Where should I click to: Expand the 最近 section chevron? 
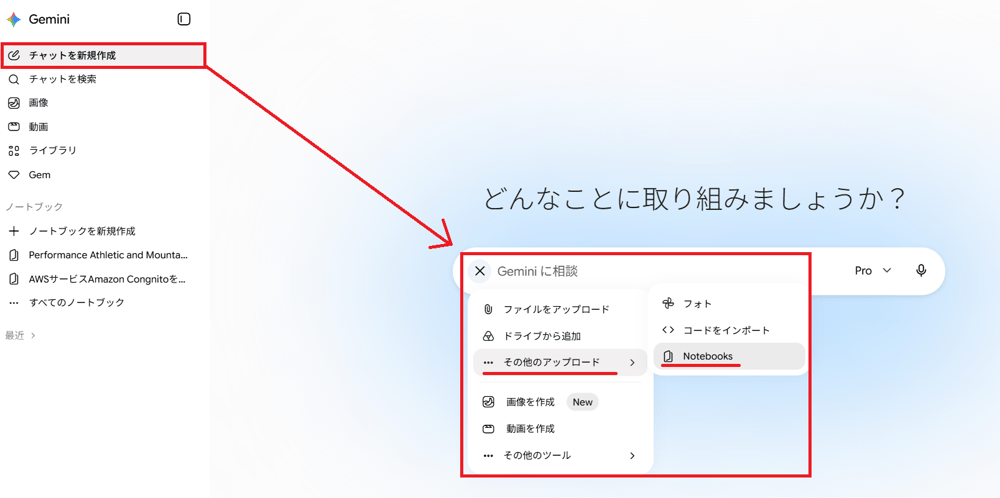point(33,335)
